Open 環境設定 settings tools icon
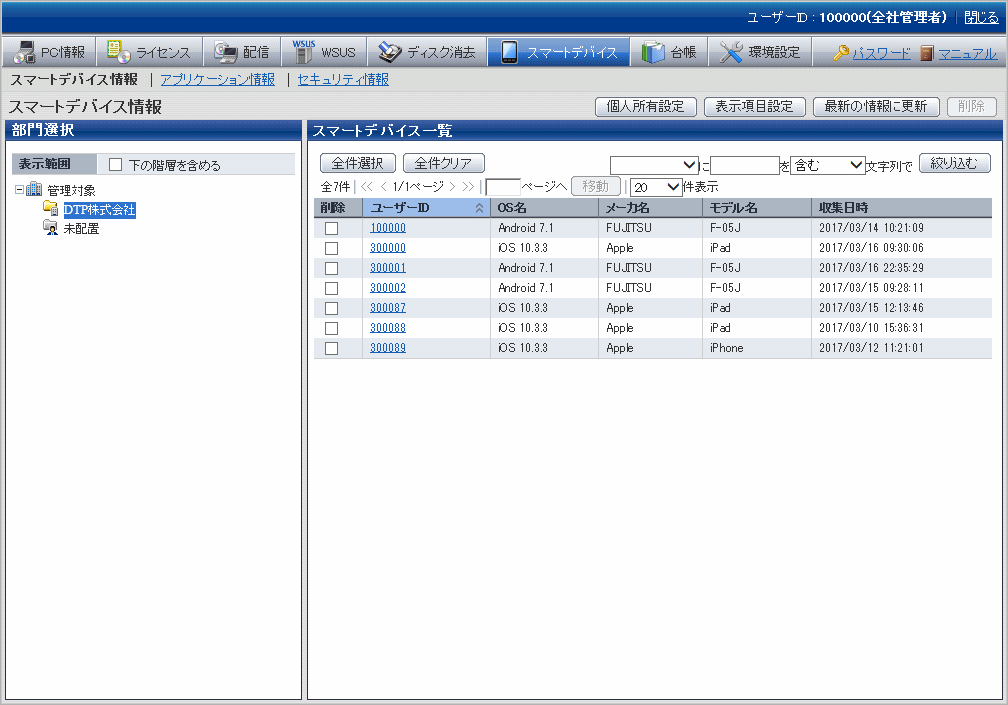The height and width of the screenshot is (705, 1008). tap(731, 52)
